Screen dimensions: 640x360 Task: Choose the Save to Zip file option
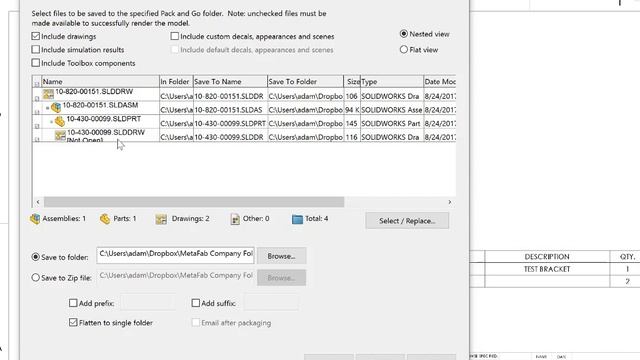coord(36,277)
